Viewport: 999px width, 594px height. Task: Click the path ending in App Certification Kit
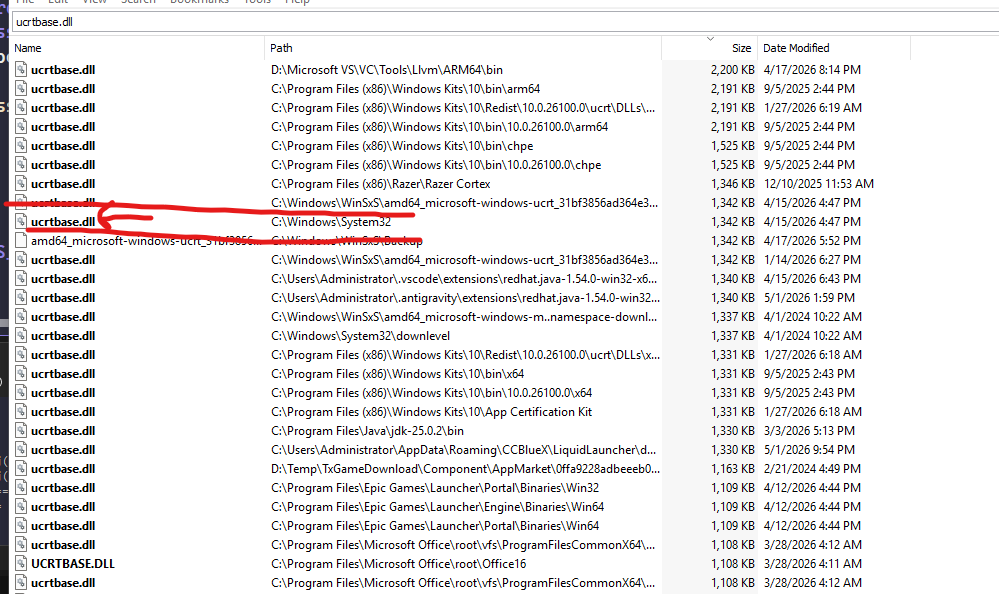[x=431, y=412]
